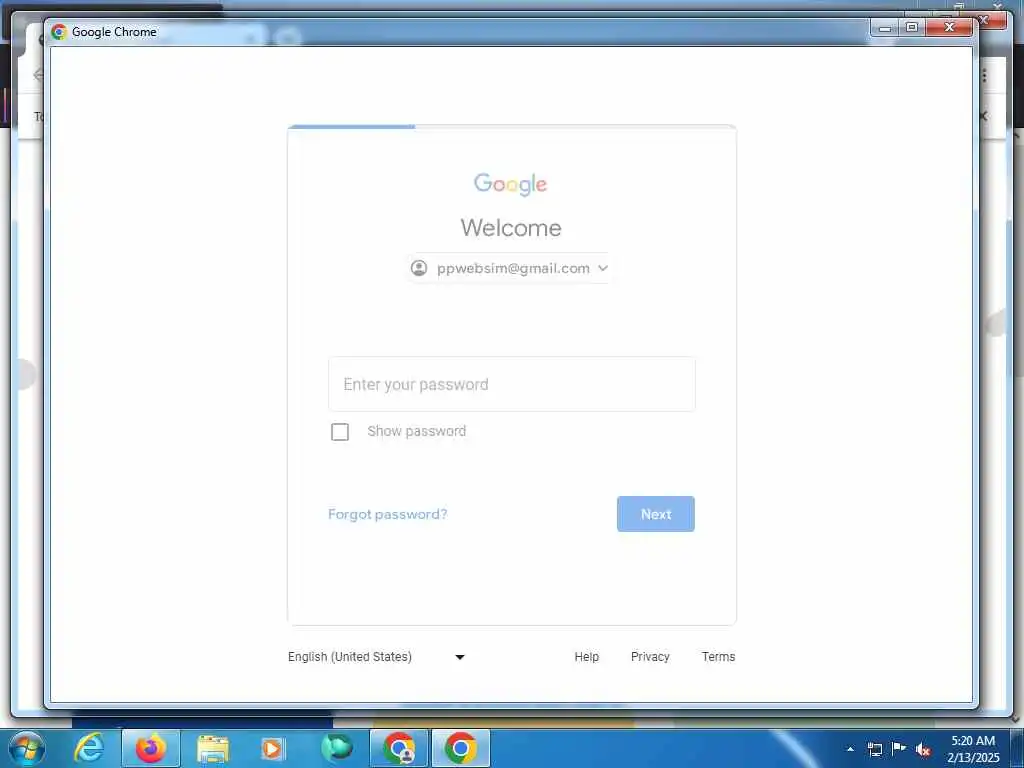1024x768 pixels.
Task: Click the Enter your password field
Action: [511, 384]
